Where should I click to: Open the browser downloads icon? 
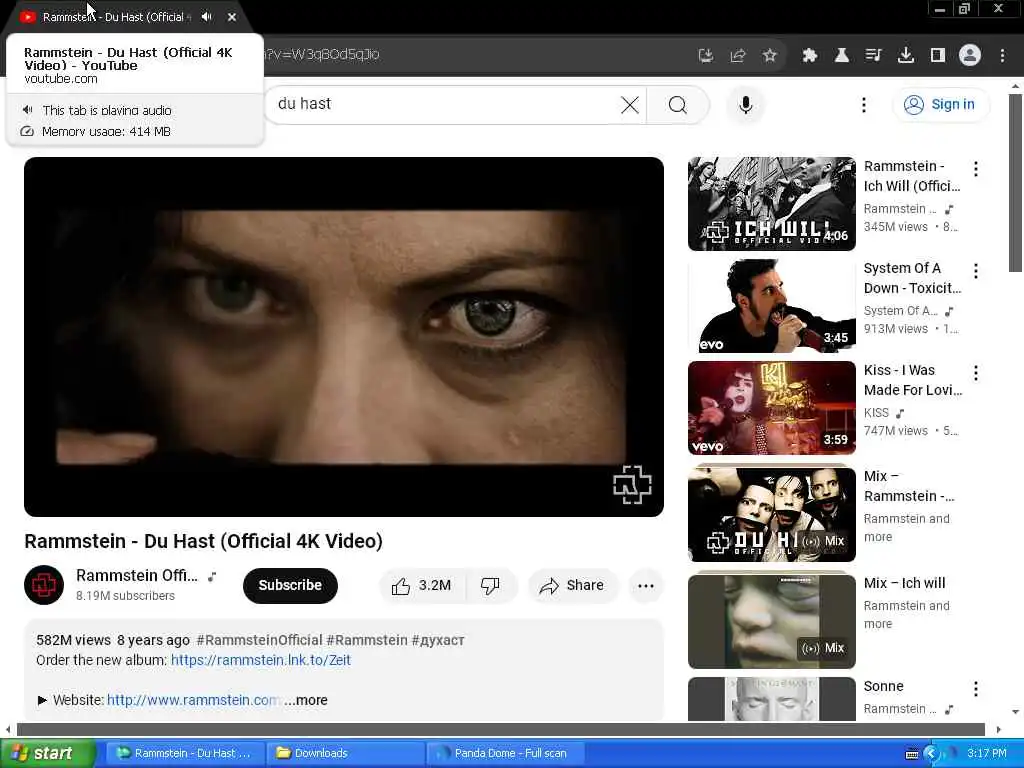click(x=906, y=56)
